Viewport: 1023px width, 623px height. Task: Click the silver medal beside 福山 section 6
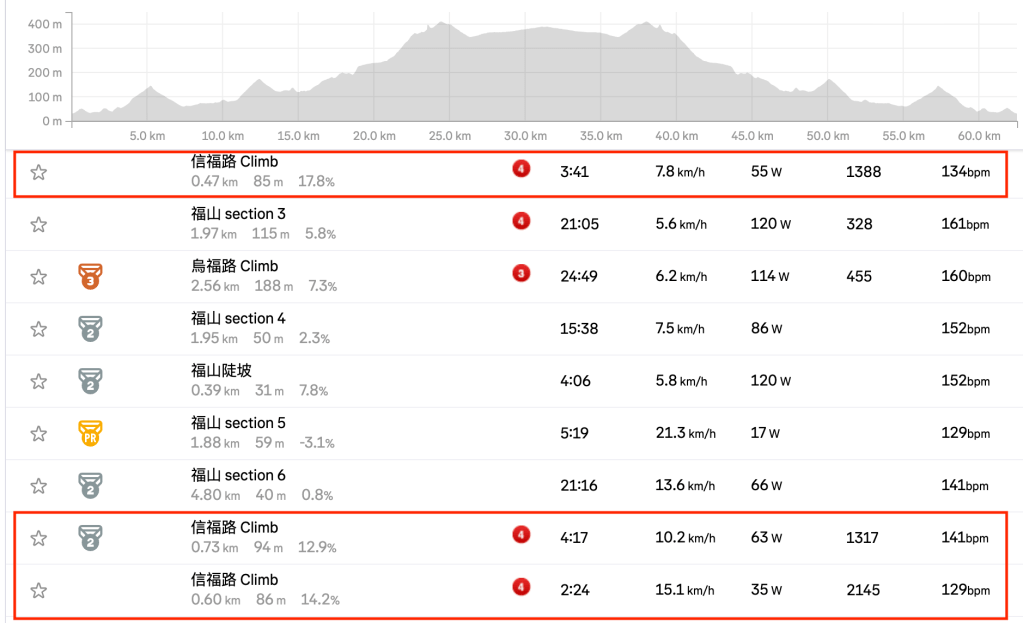[x=91, y=486]
